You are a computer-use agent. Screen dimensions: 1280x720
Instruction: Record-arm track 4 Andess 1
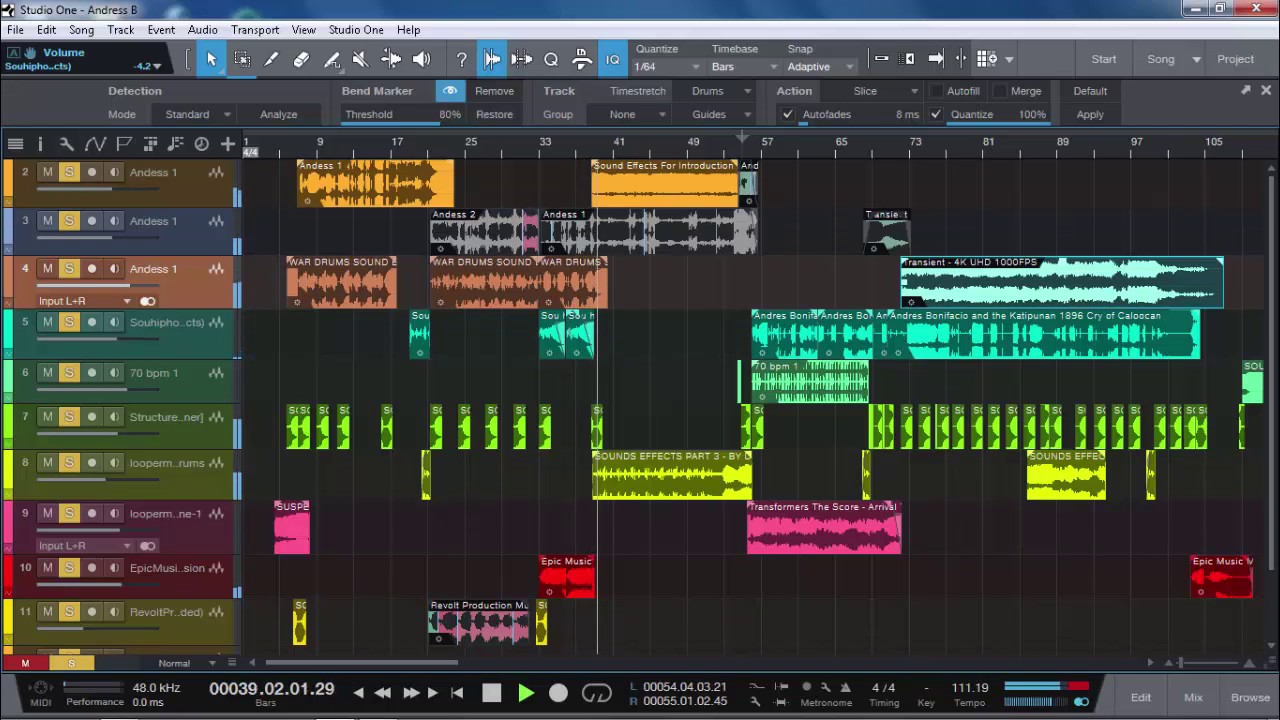point(92,269)
